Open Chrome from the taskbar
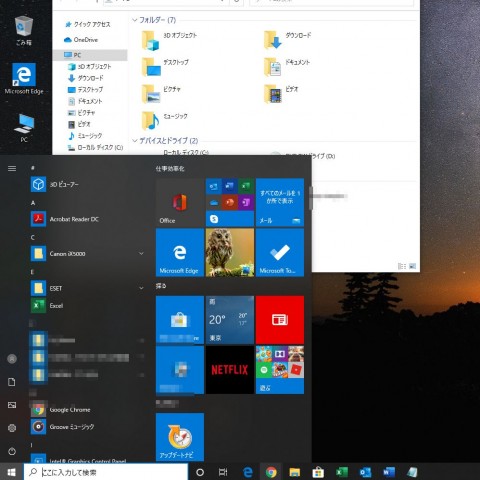The image size is (480, 480). 271,472
